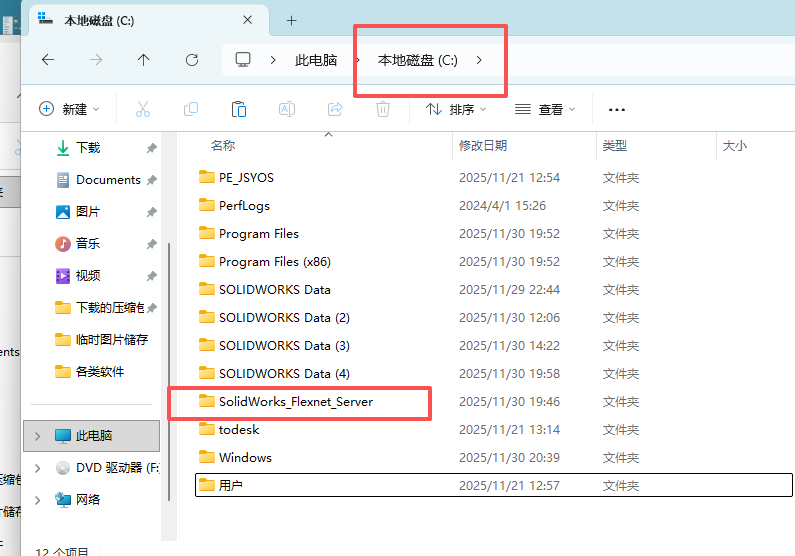Open a new tab with the plus button
Viewport: 795px width, 556px height.
291,20
